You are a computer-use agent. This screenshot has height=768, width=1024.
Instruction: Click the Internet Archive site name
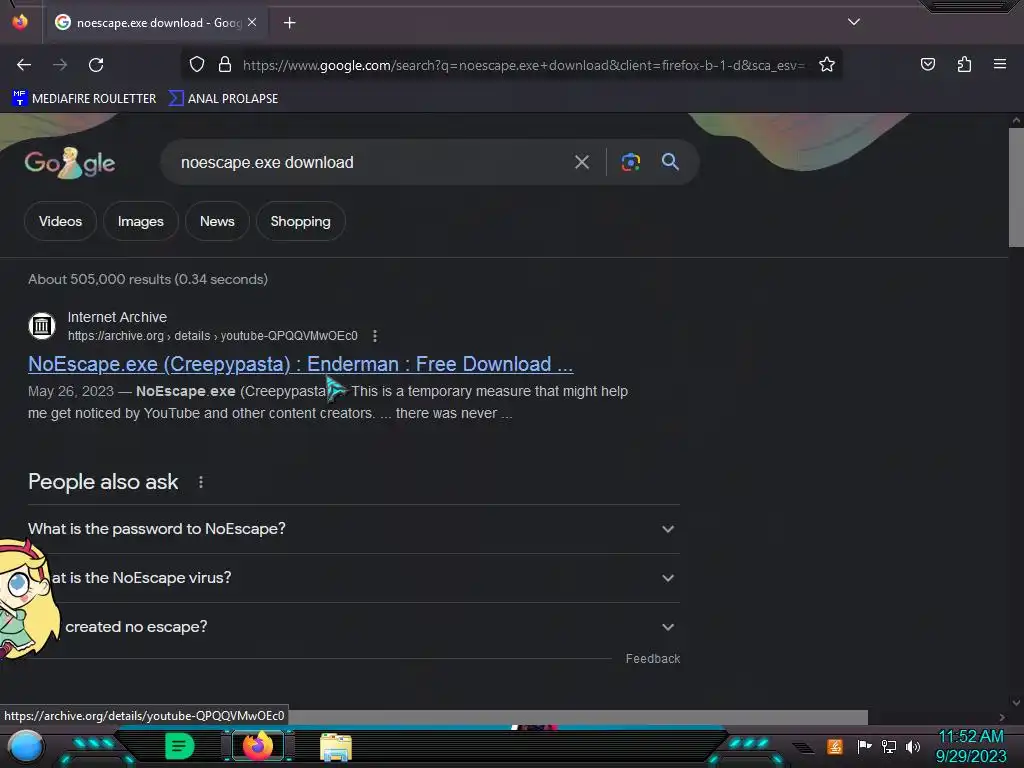pyautogui.click(x=118, y=317)
